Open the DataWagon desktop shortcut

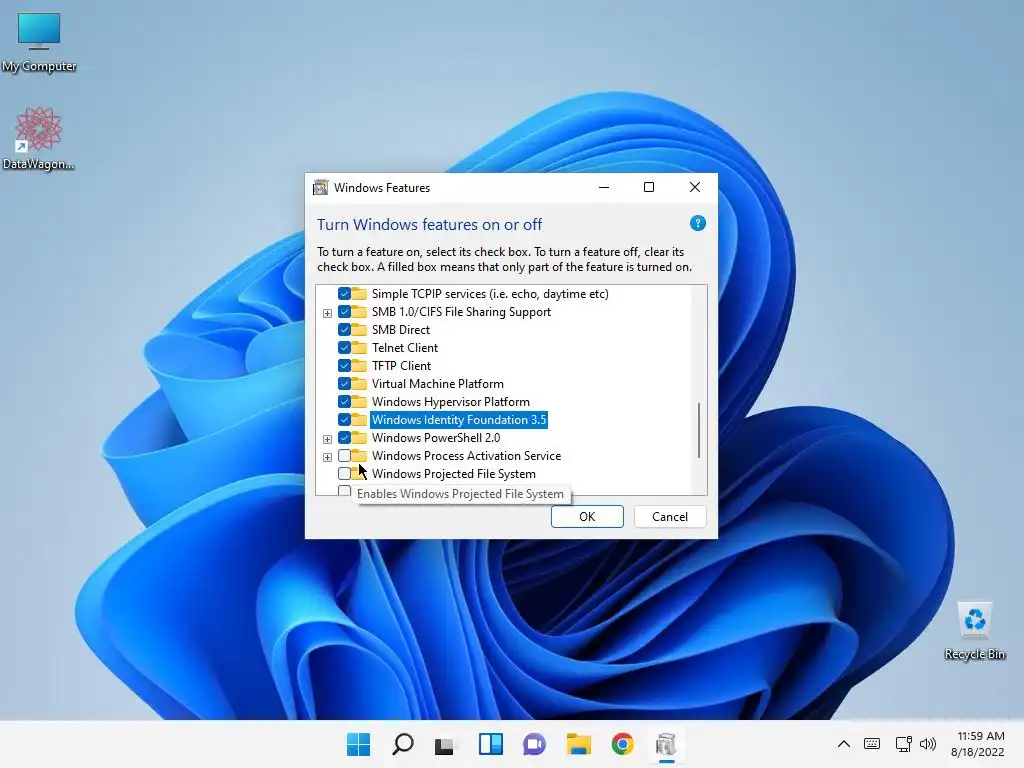[39, 138]
